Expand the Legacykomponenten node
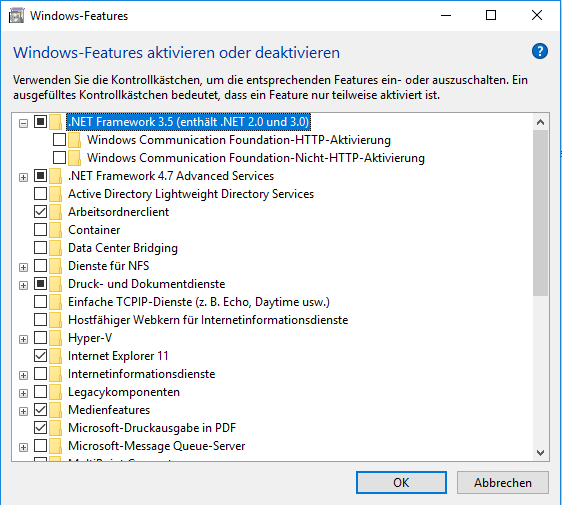 point(23,393)
